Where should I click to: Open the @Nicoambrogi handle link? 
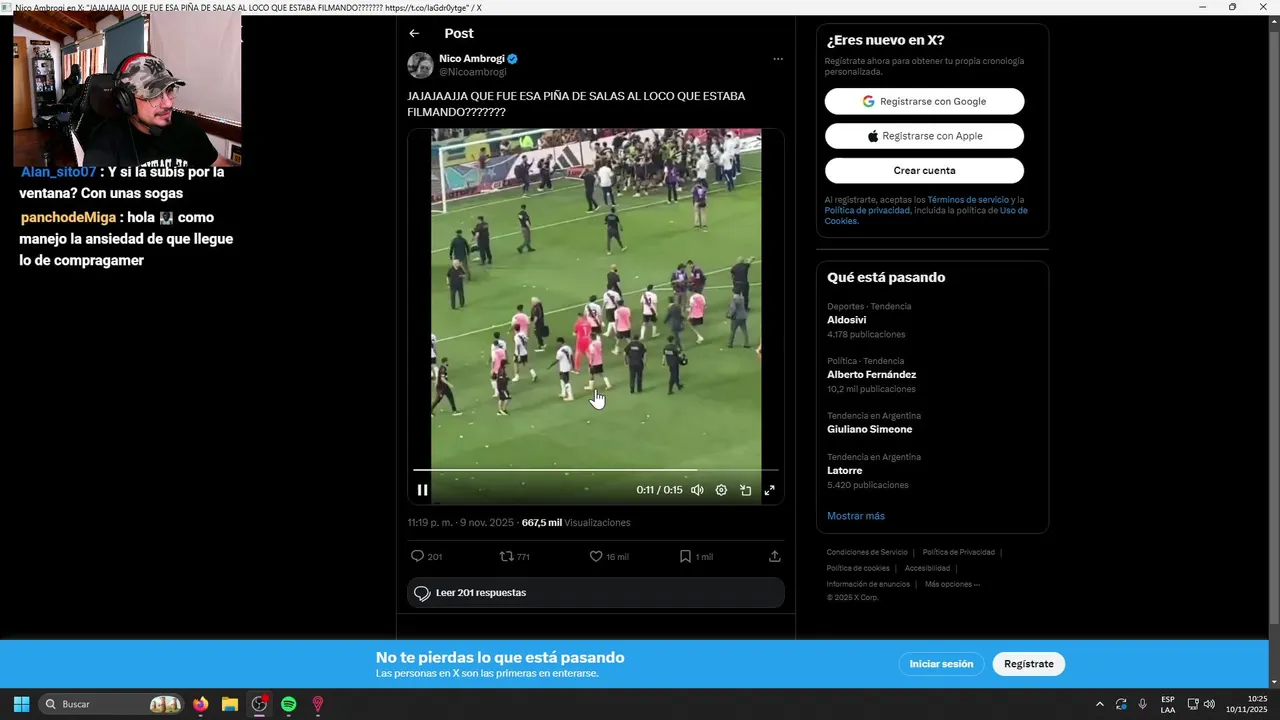473,72
